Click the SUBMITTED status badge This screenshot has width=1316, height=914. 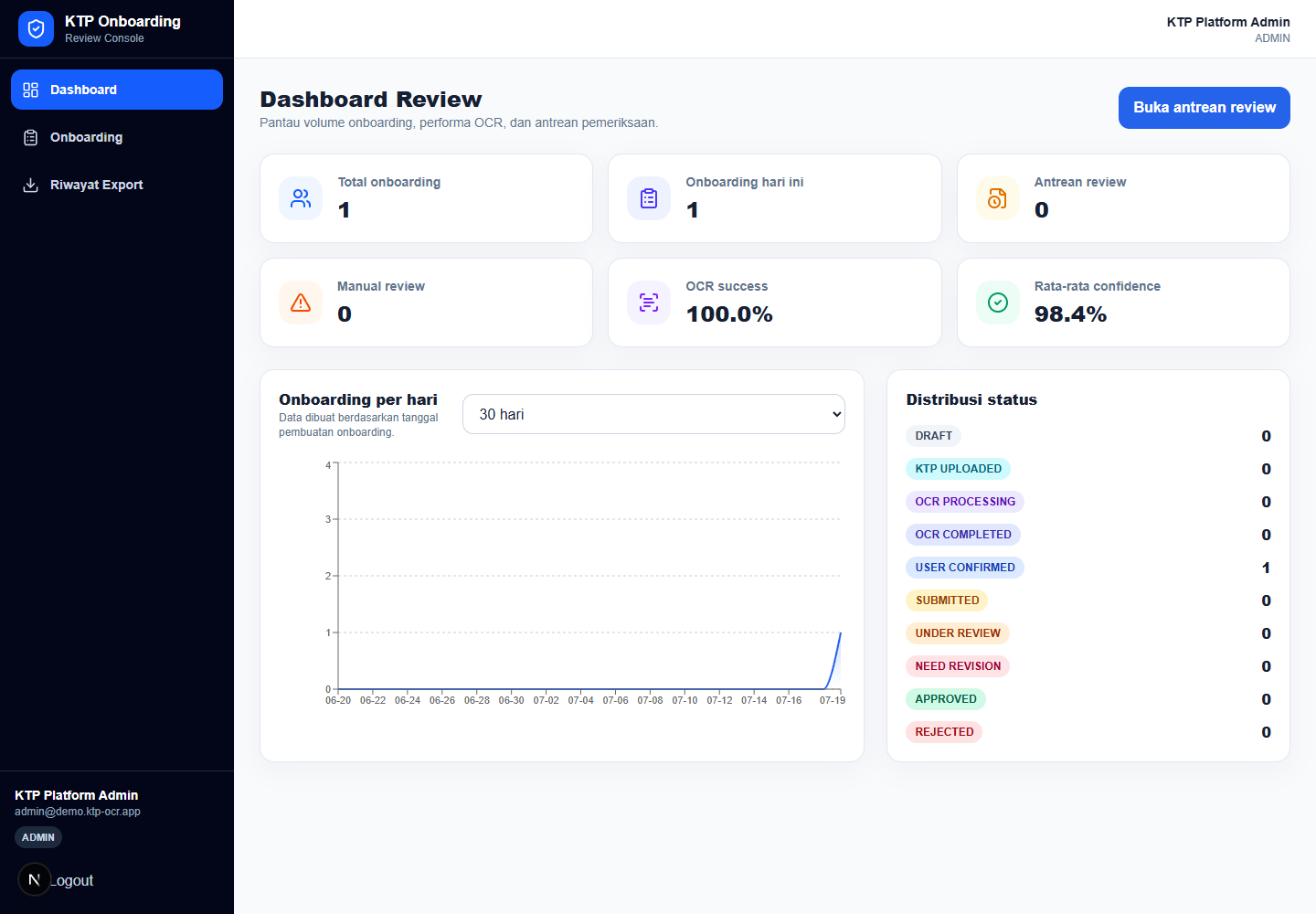pyautogui.click(x=947, y=600)
